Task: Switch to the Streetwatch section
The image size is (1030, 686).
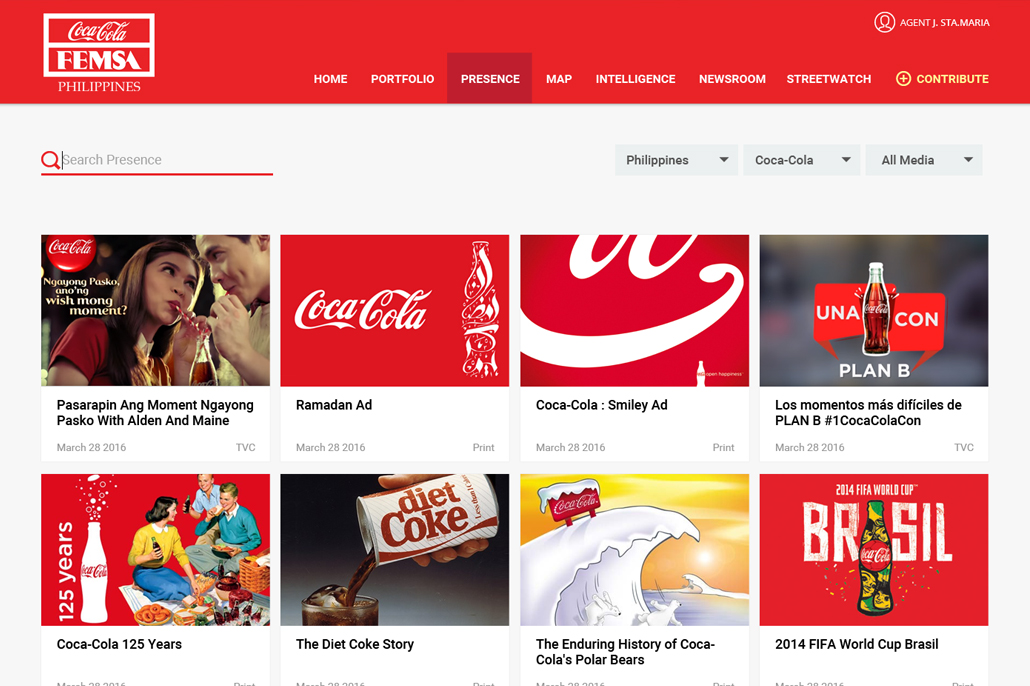Action: 828,79
